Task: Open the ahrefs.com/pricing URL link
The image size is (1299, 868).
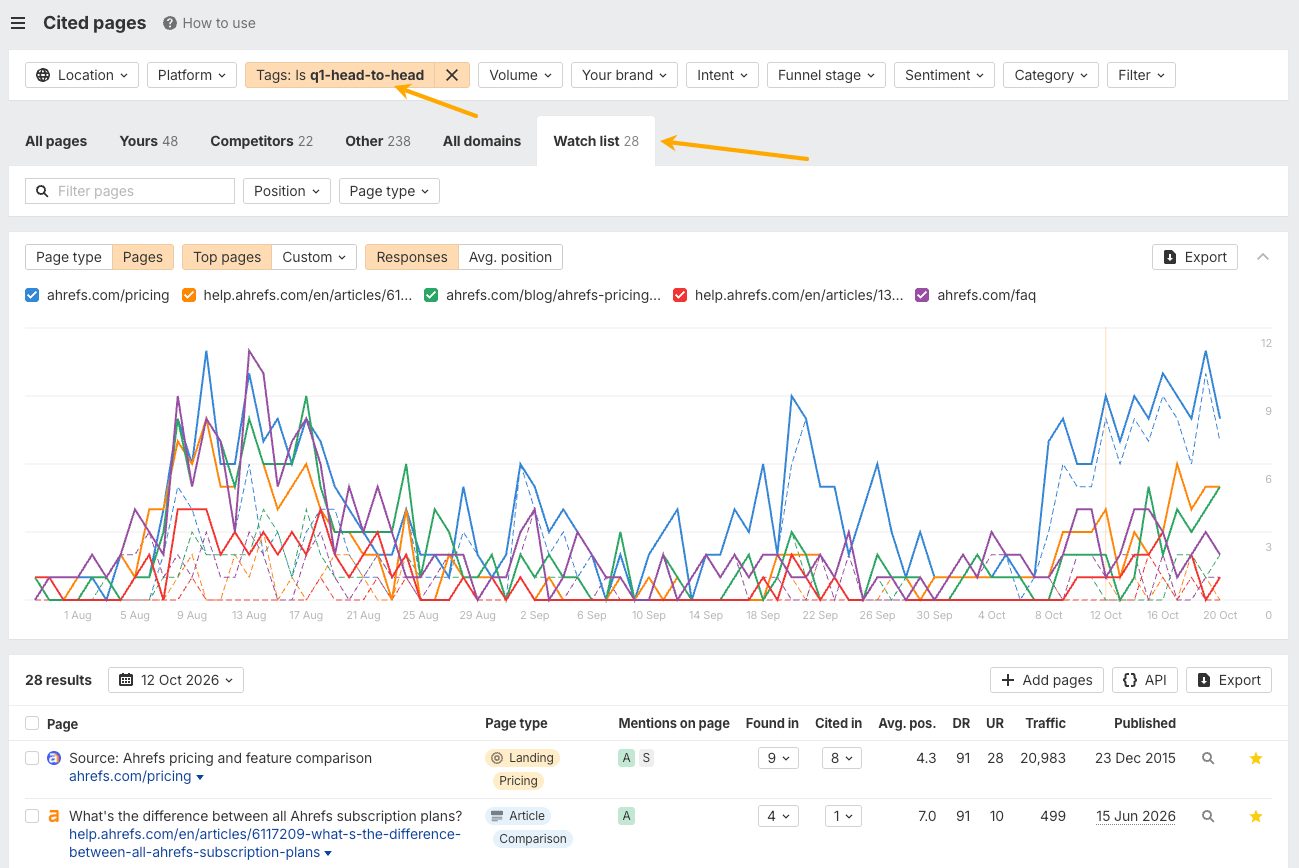Action: (130, 776)
